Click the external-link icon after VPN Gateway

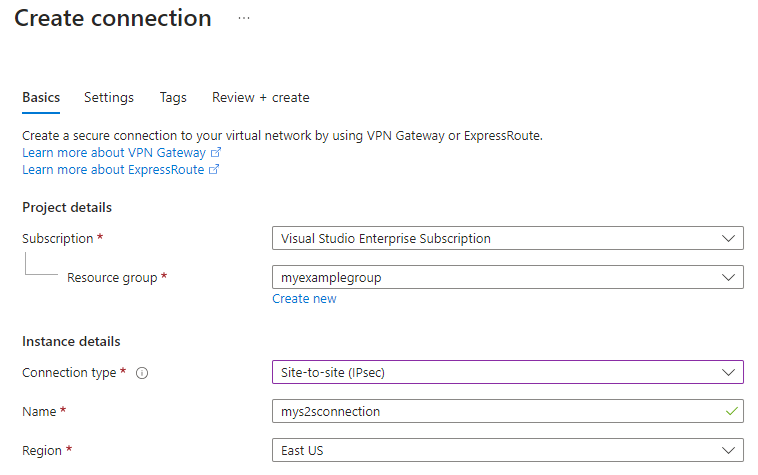(216, 153)
